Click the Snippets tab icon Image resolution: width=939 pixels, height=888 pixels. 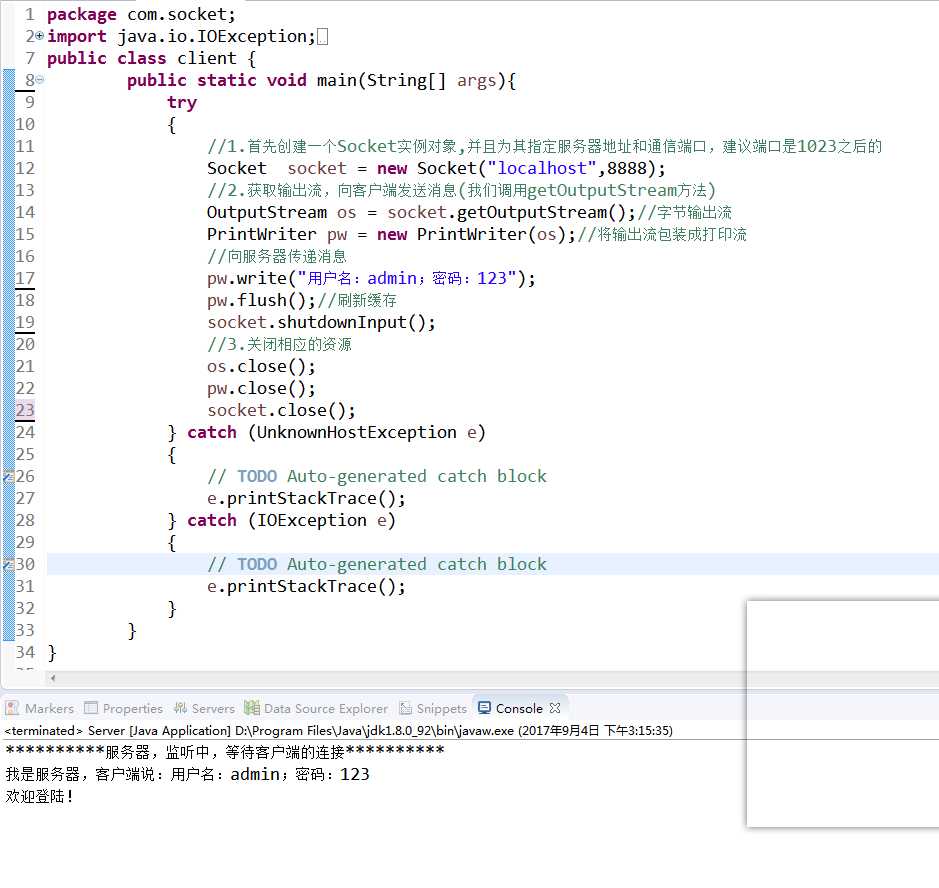[x=405, y=708]
